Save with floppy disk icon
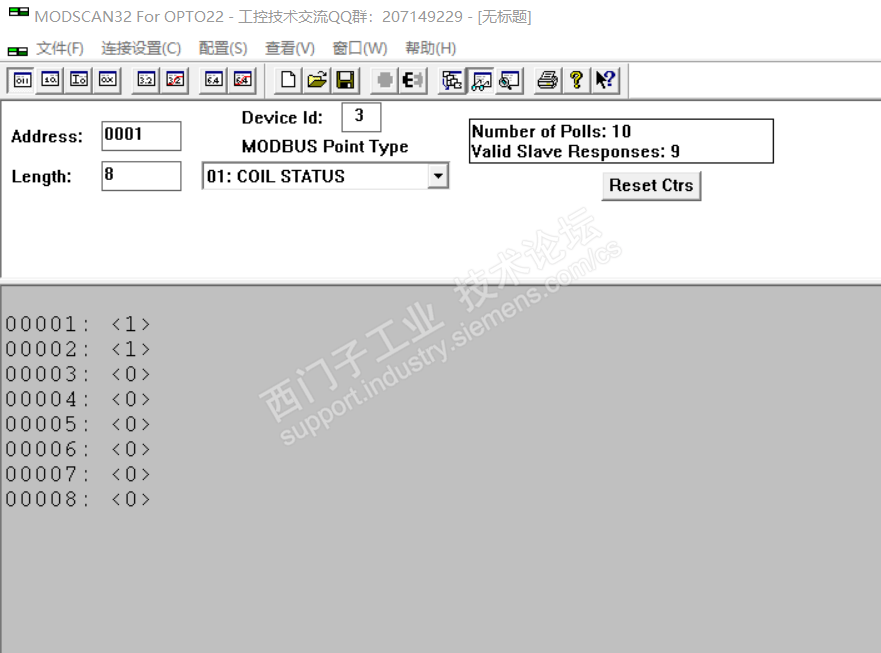 (x=345, y=80)
